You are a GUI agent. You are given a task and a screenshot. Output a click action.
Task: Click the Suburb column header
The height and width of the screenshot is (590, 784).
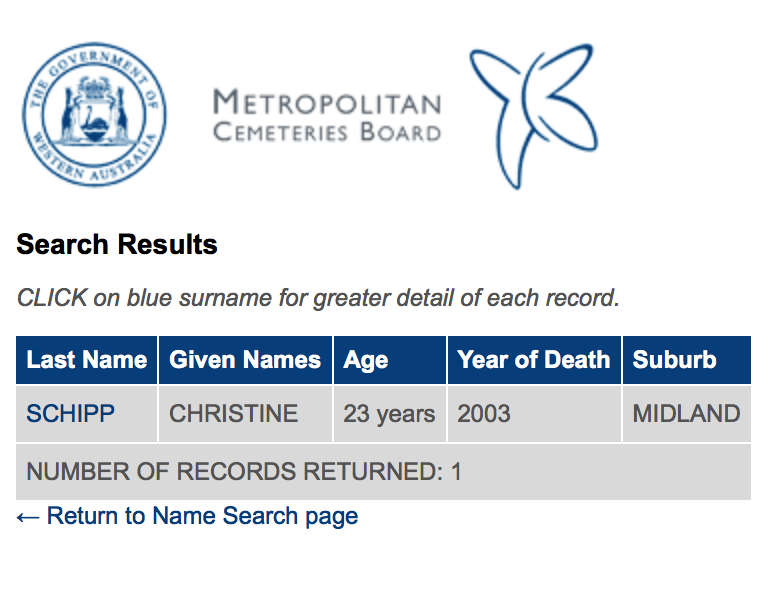click(675, 360)
